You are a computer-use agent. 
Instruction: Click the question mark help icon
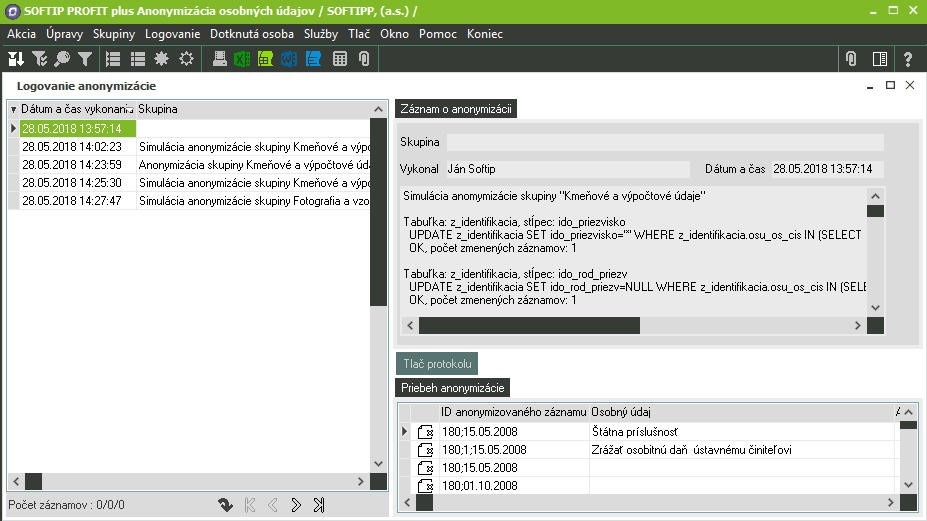click(907, 59)
